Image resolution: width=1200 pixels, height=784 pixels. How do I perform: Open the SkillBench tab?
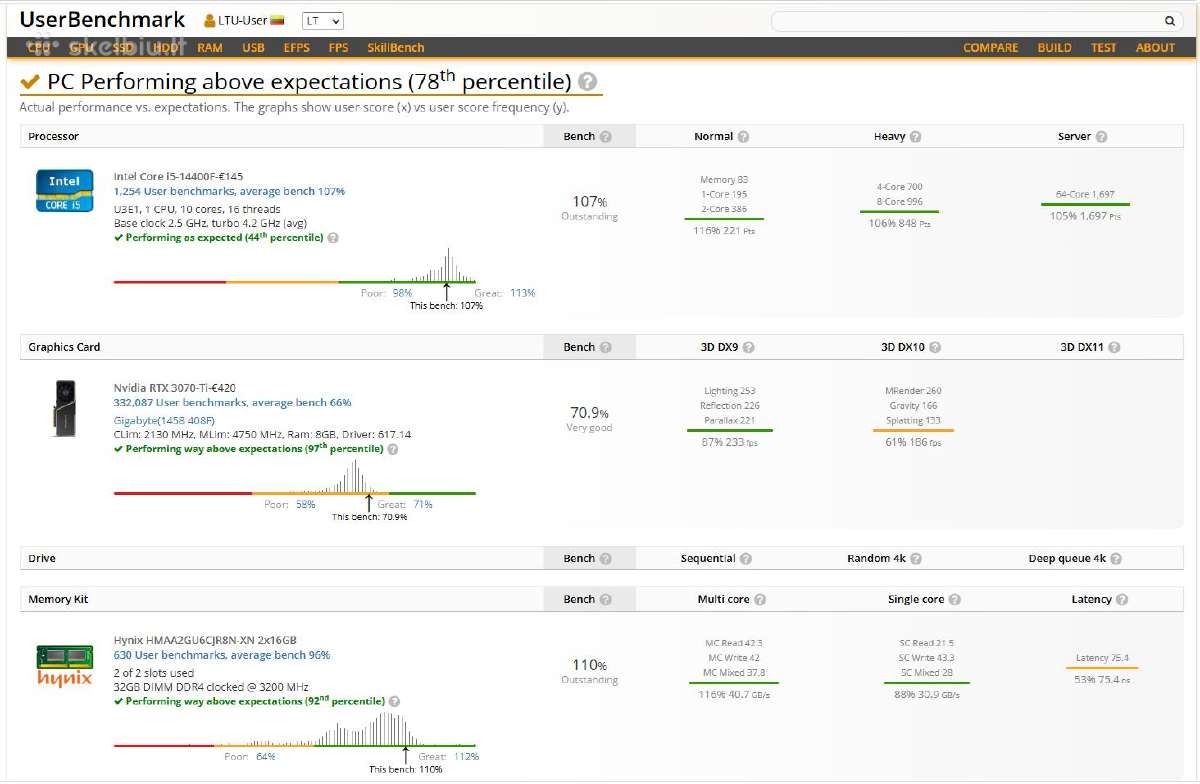tap(396, 48)
